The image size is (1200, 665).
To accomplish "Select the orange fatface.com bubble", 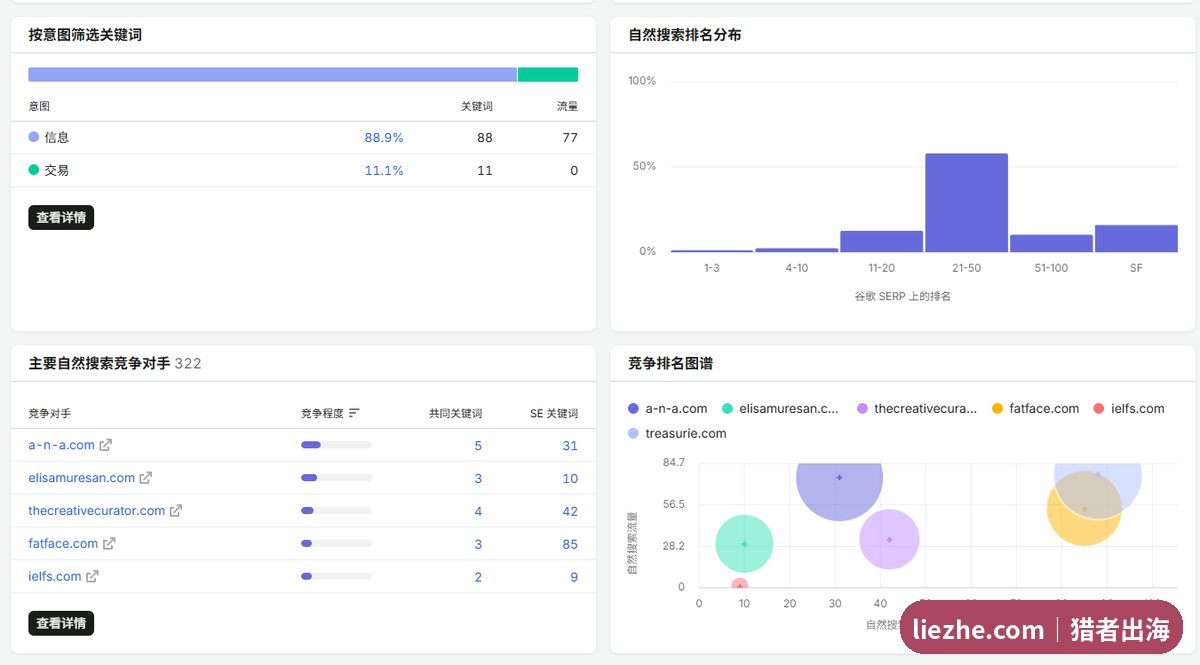I will tap(1084, 509).
